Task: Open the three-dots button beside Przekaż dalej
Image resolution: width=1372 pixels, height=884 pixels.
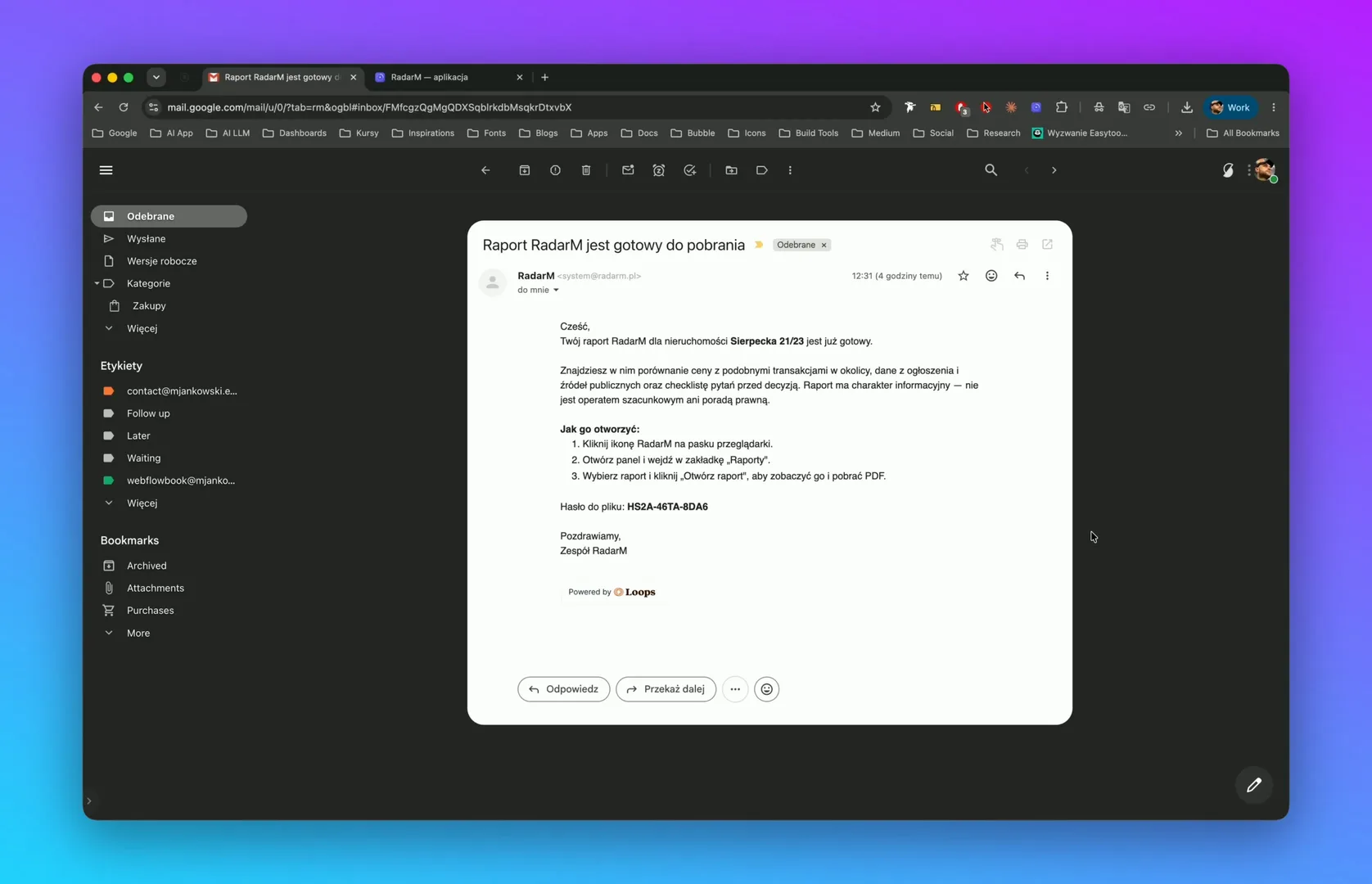Action: [x=735, y=689]
